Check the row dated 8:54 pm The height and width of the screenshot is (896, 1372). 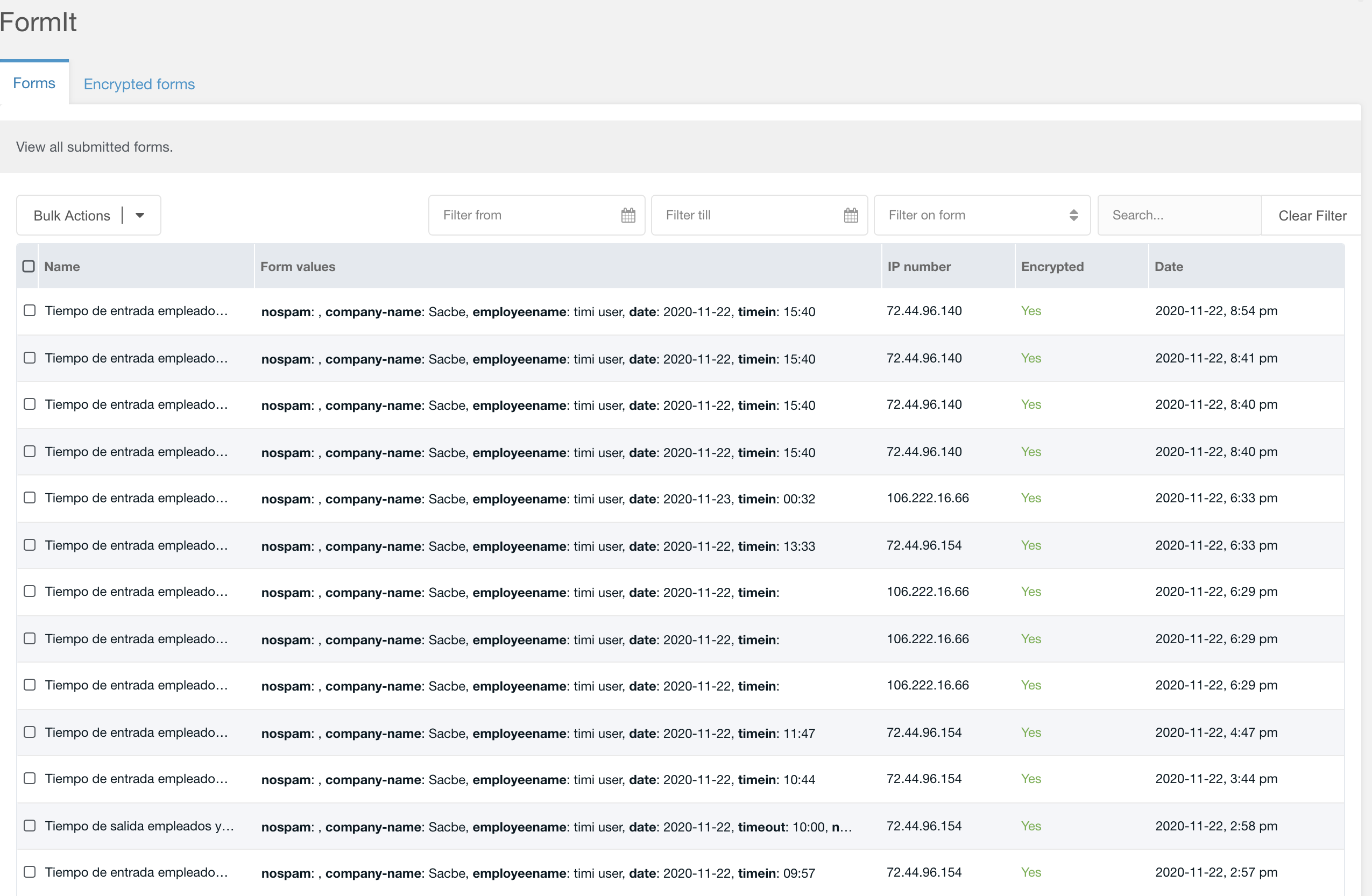coord(30,310)
